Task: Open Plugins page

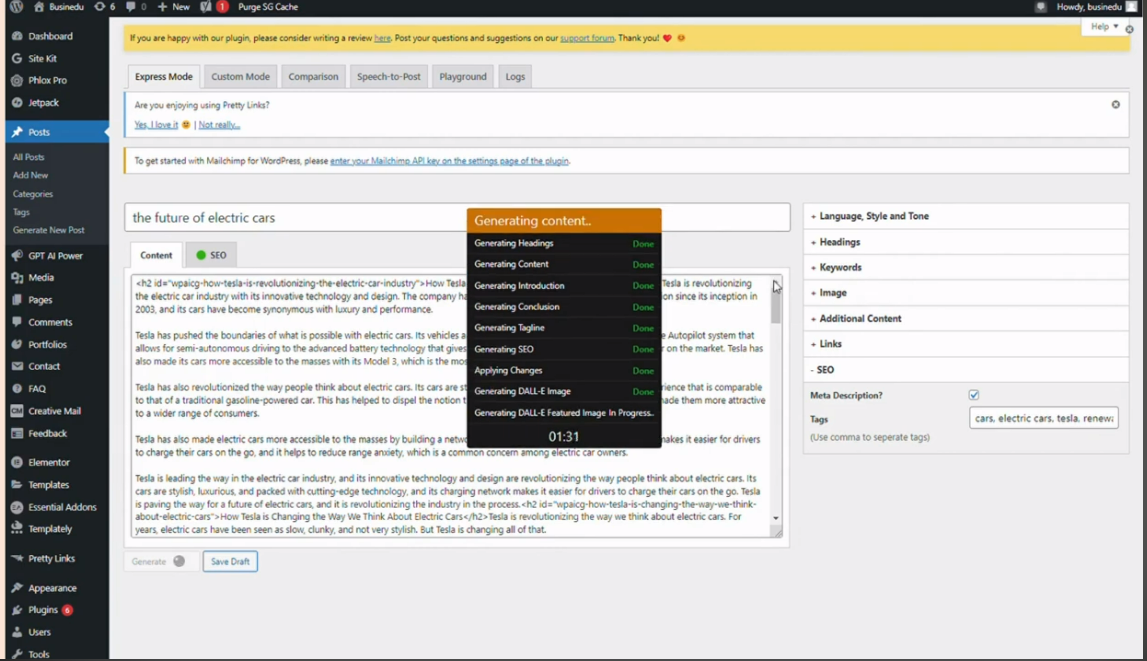Action: [42, 610]
